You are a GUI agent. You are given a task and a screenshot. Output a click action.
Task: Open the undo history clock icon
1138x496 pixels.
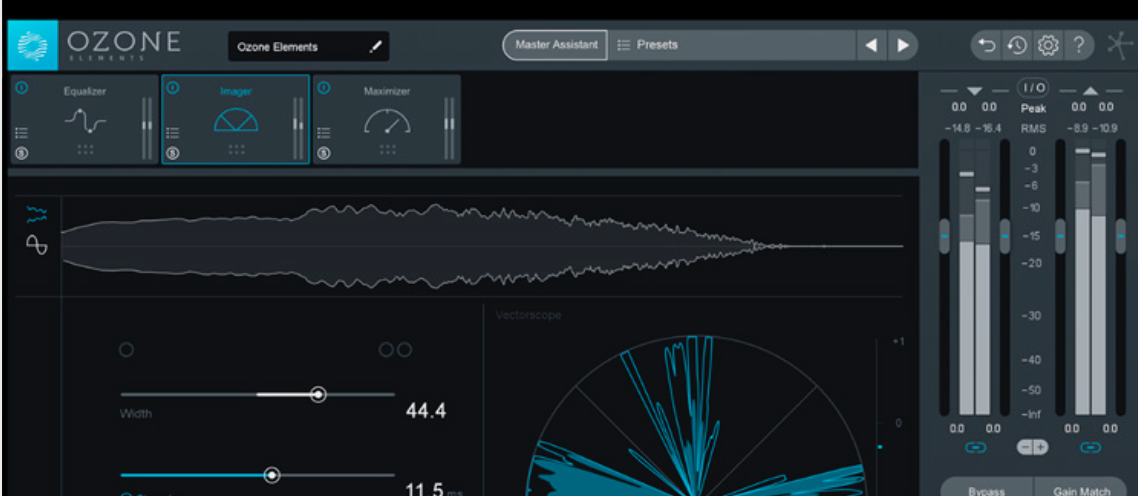[x=1017, y=46]
